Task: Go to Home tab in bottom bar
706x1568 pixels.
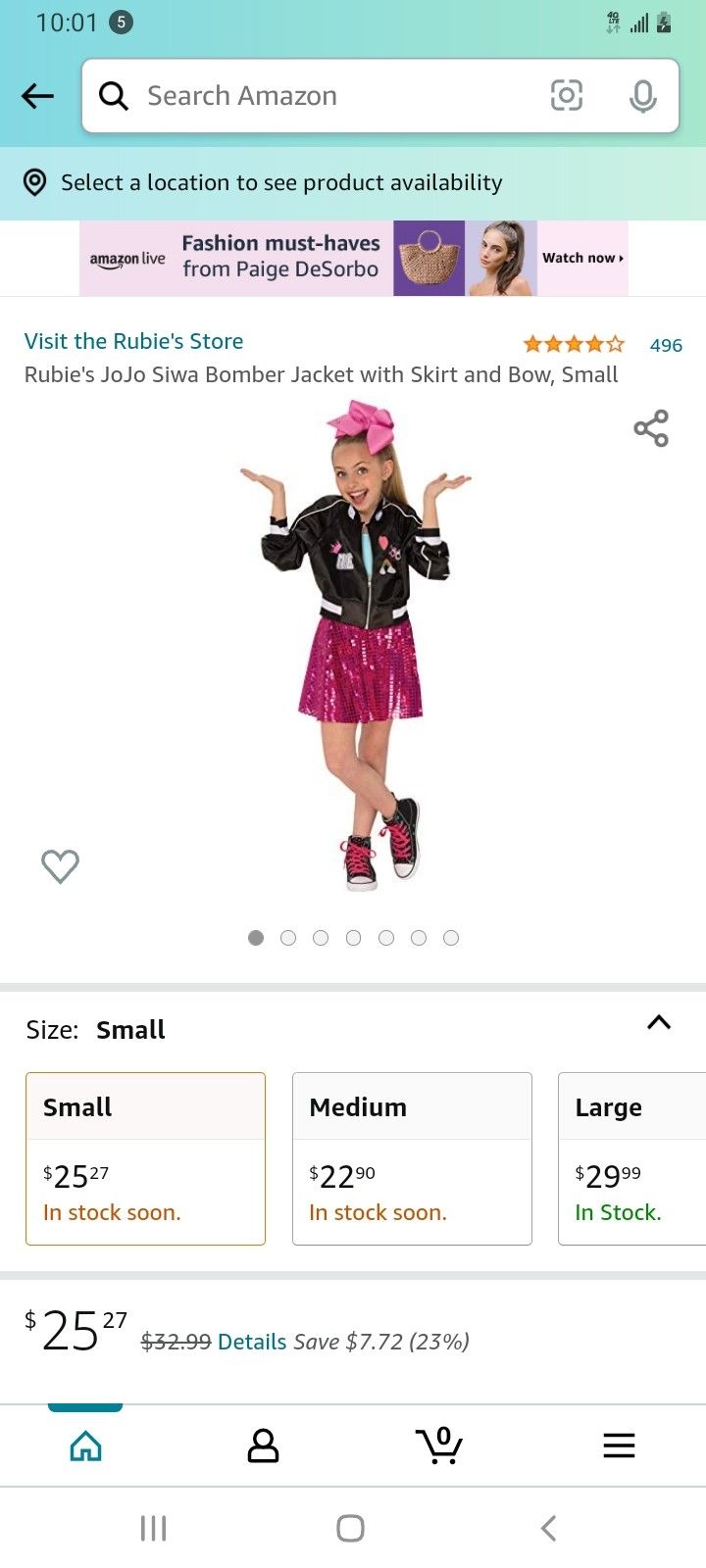Action: tap(86, 1445)
